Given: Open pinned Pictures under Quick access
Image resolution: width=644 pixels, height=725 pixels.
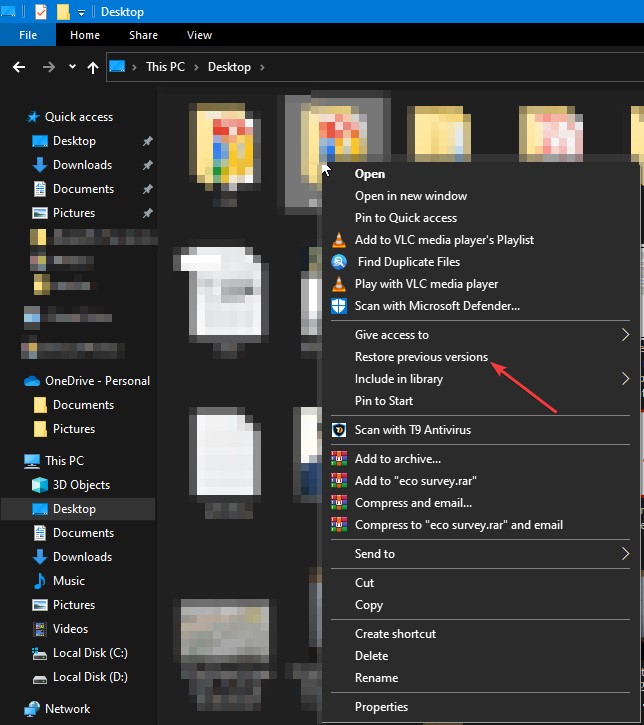Looking at the screenshot, I should [x=74, y=213].
